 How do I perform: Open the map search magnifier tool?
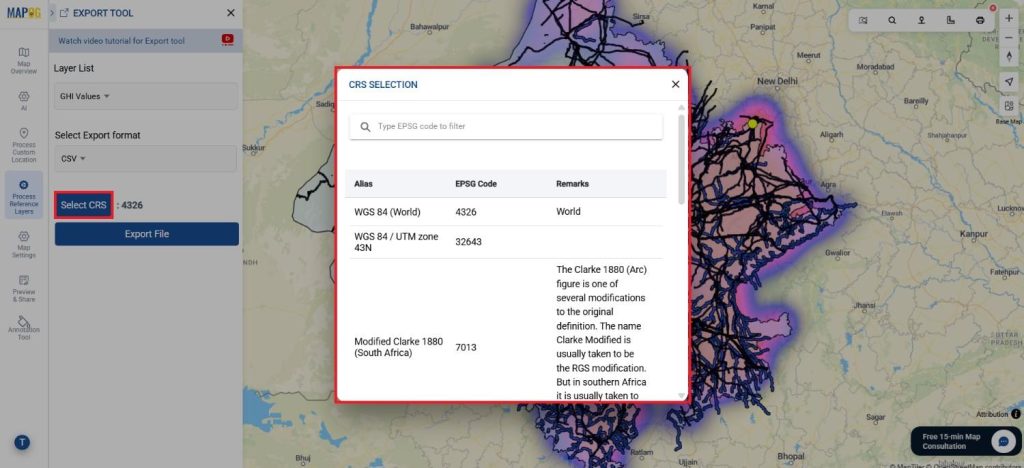(x=892, y=20)
